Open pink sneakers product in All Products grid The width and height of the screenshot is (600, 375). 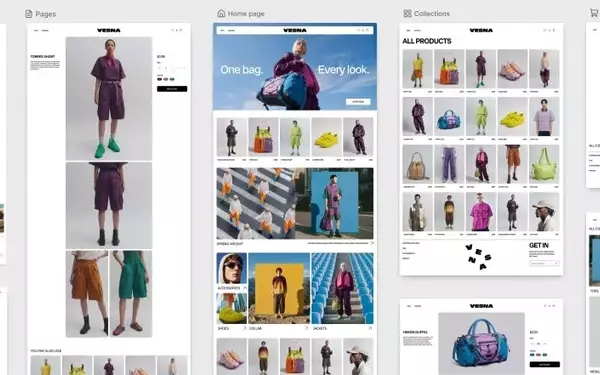pos(512,69)
